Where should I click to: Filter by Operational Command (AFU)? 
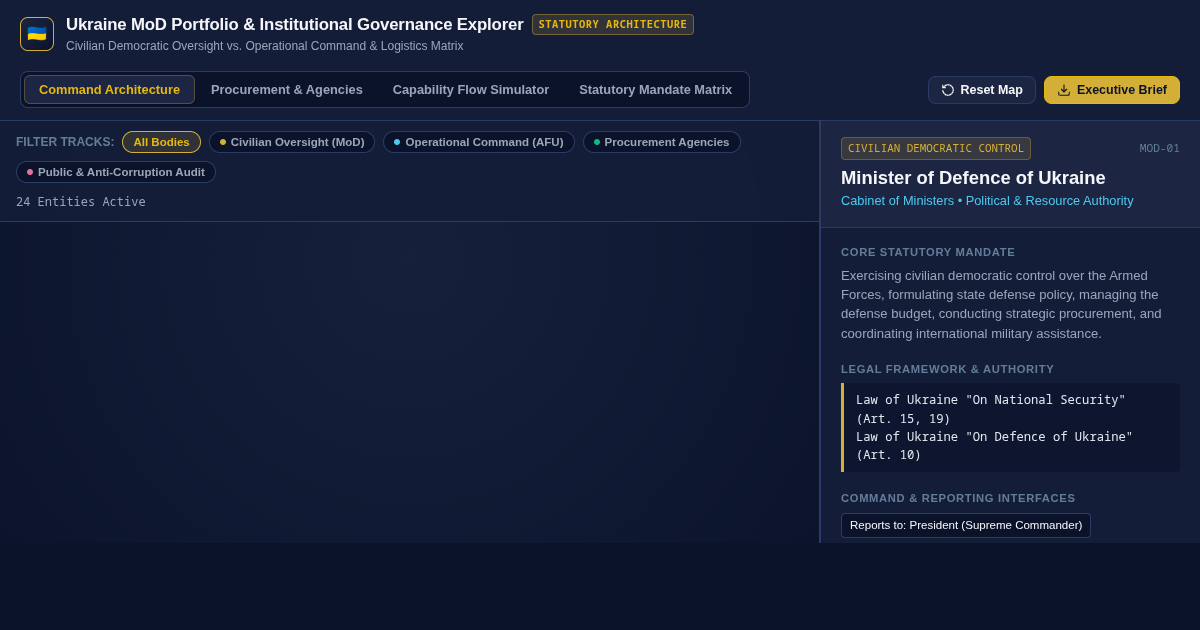point(479,142)
